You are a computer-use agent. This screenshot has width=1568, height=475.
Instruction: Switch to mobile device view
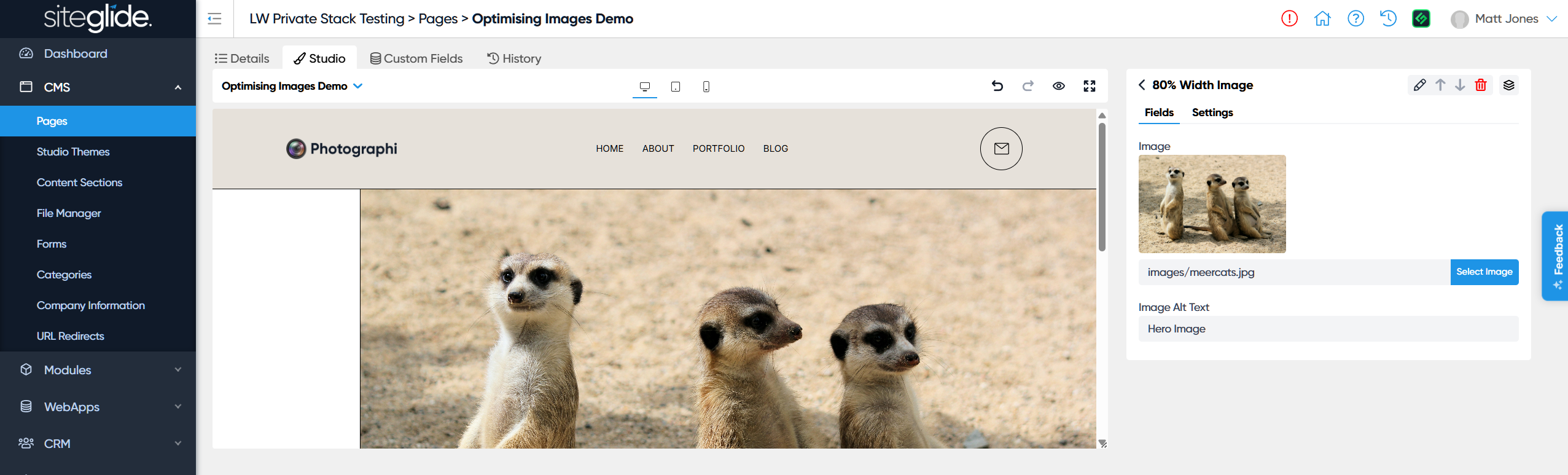click(706, 87)
